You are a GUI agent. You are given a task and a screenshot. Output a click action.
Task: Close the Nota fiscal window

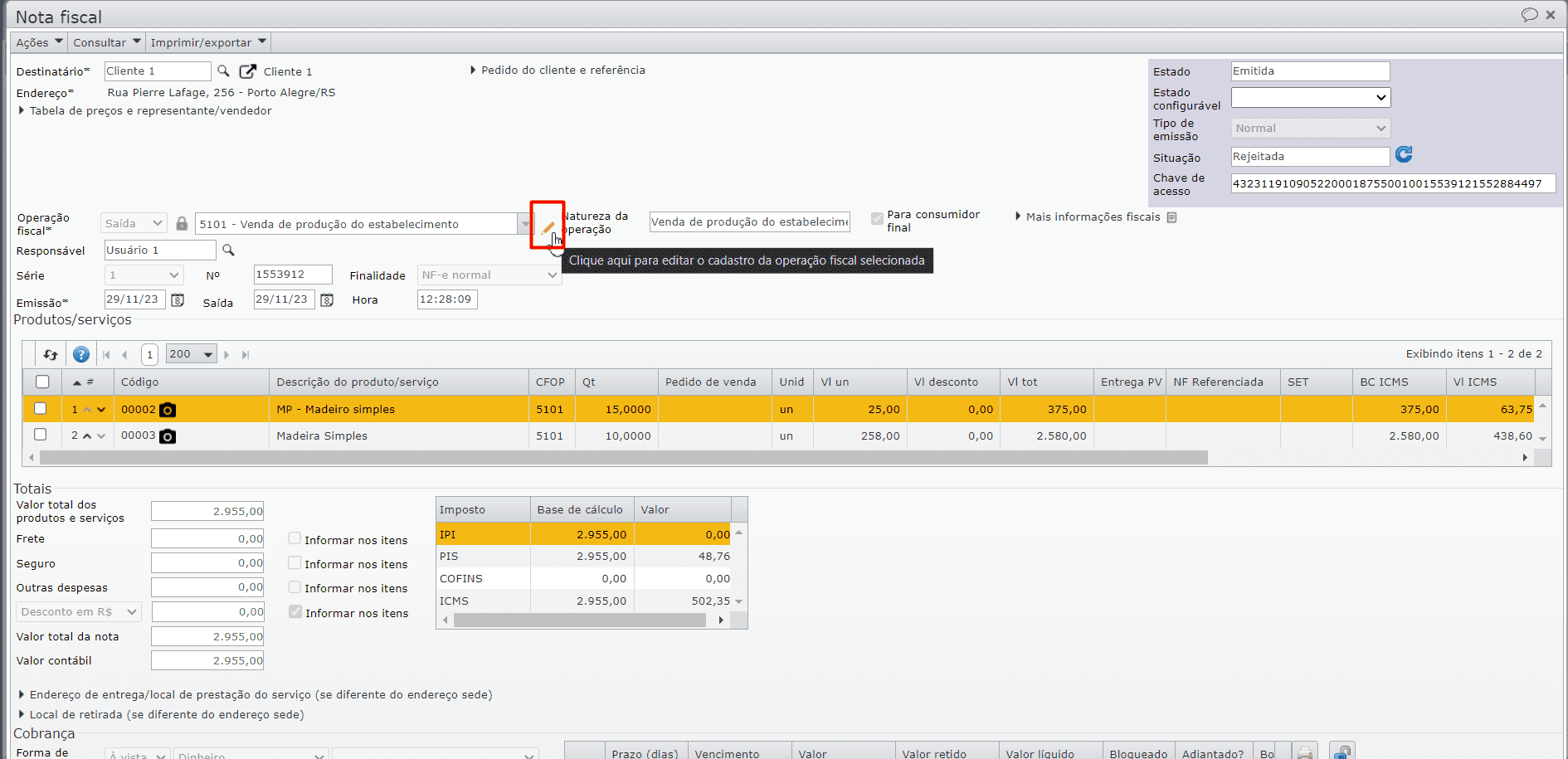tap(1551, 15)
